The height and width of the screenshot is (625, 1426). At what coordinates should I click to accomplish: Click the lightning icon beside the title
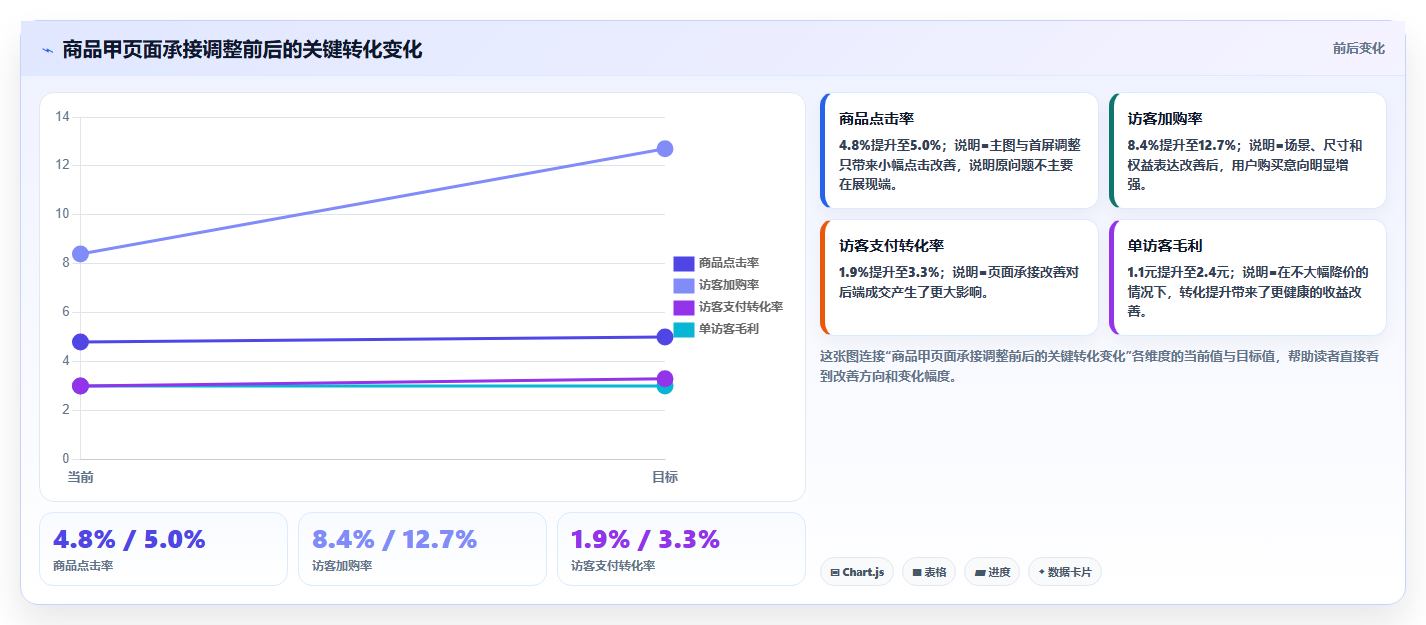tap(47, 50)
